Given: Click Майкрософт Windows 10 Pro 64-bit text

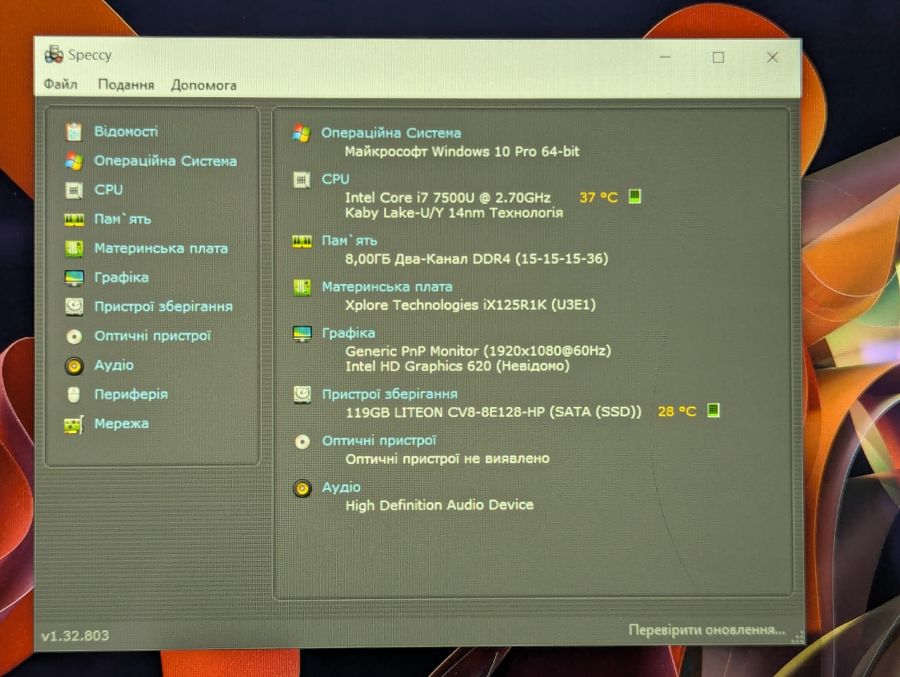Looking at the screenshot, I should pos(461,152).
